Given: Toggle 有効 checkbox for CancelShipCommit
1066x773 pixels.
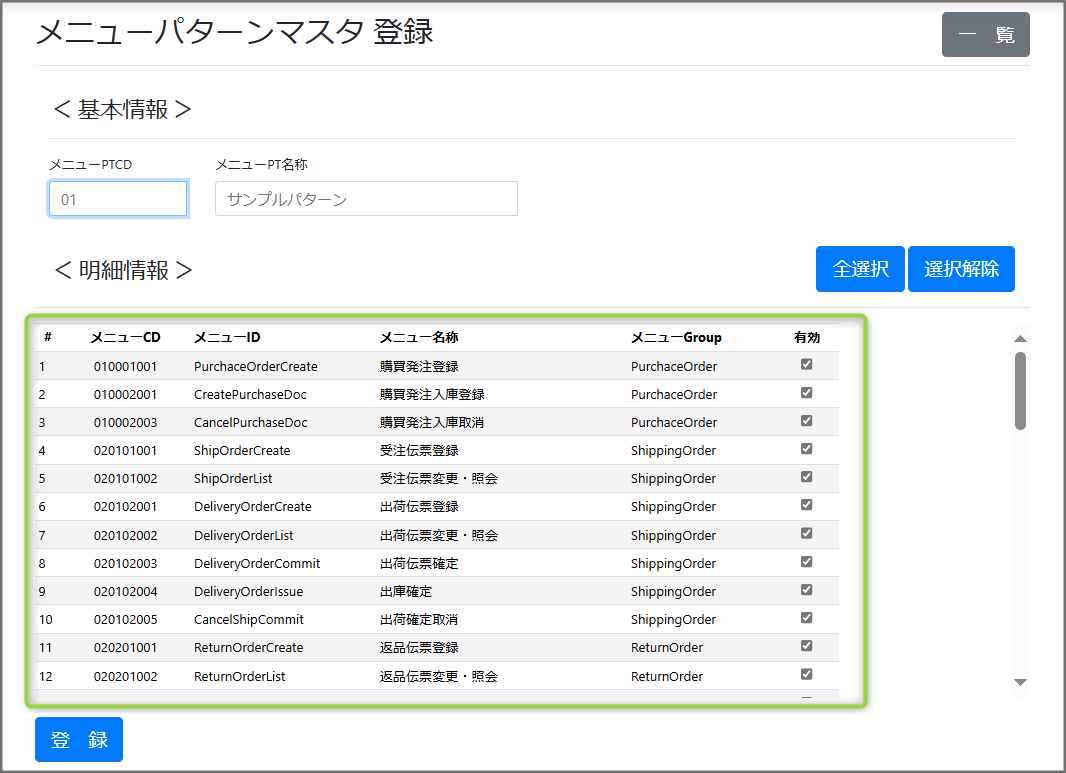Looking at the screenshot, I should (x=807, y=618).
